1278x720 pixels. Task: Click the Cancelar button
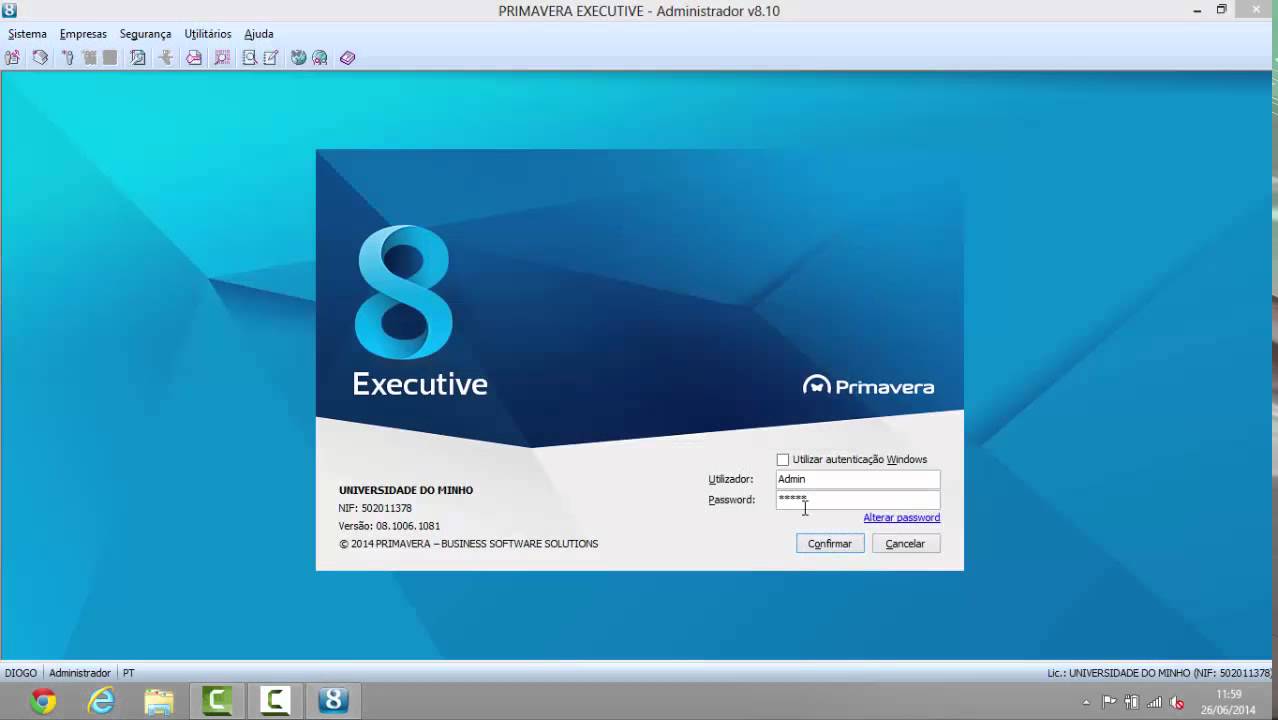[x=905, y=544]
